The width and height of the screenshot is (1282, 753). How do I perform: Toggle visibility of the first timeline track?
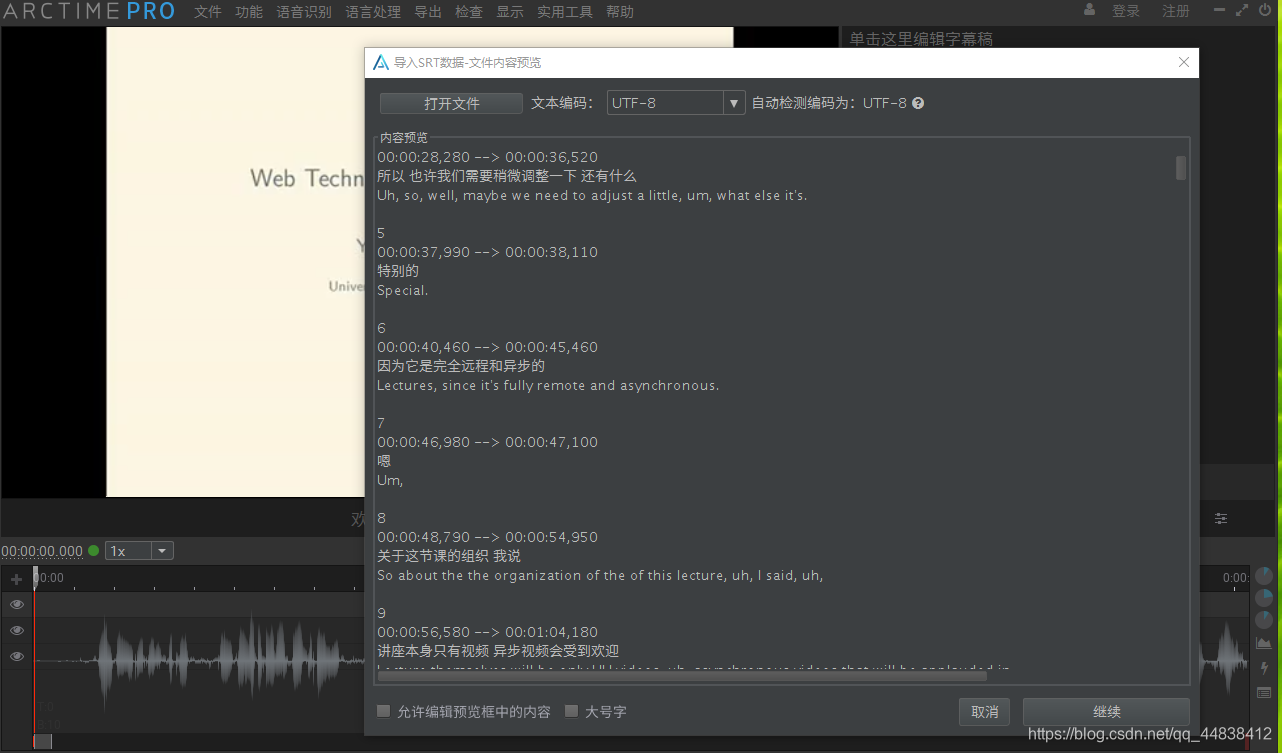[17, 605]
